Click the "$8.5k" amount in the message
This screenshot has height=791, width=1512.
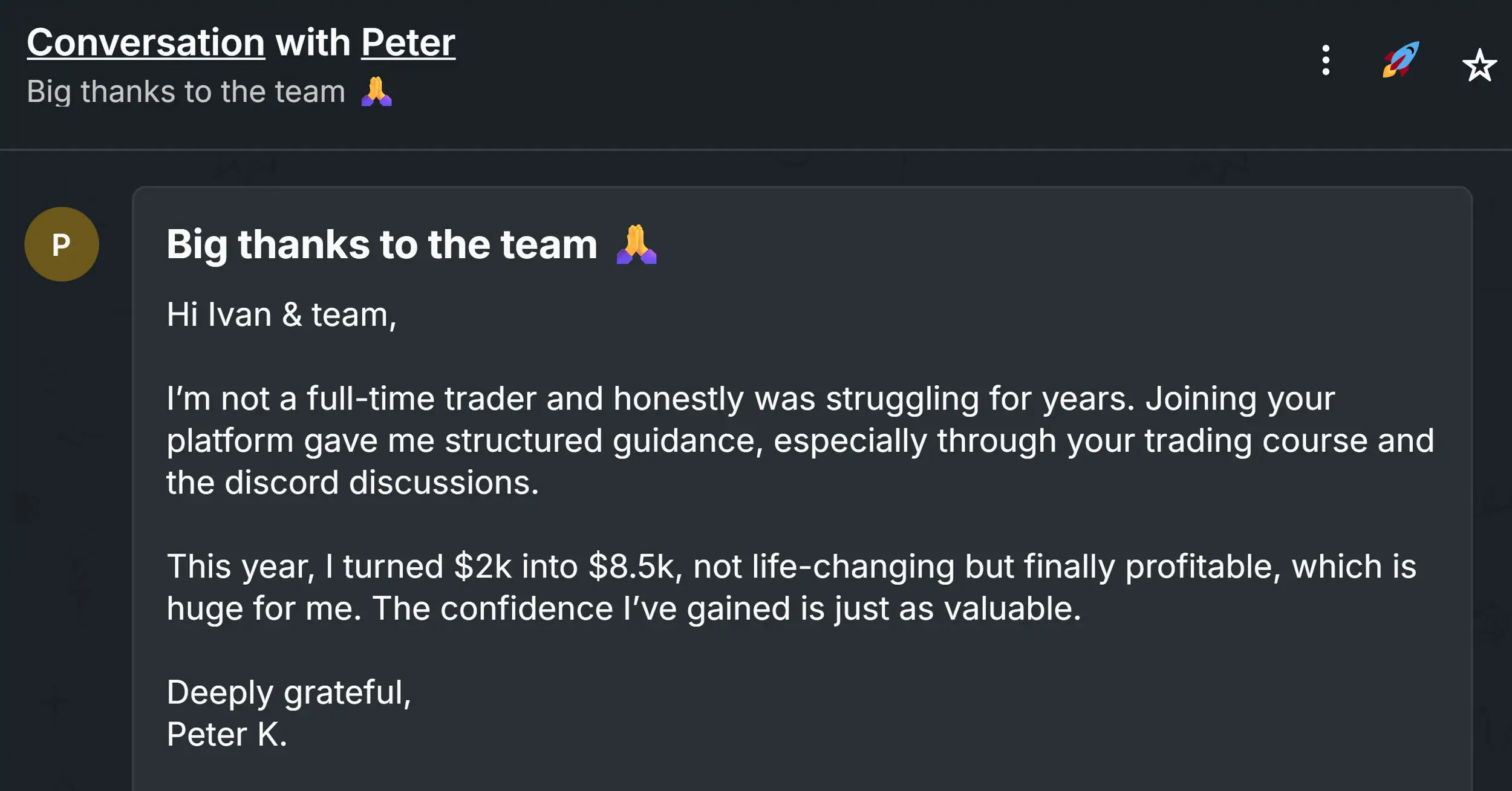pos(635,567)
